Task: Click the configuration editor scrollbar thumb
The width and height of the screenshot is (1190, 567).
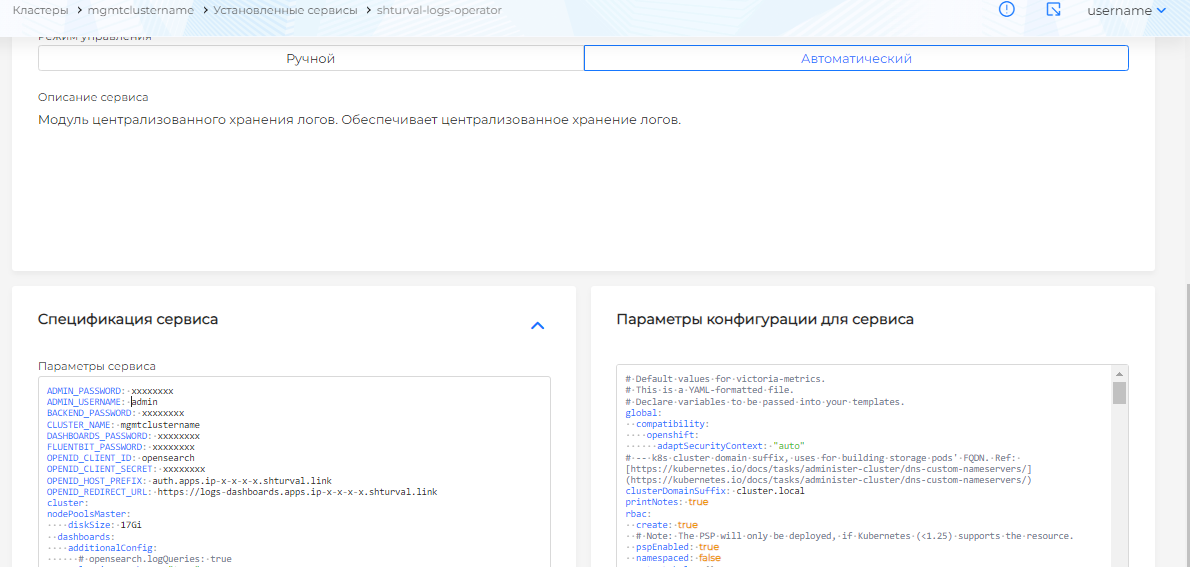Action: pyautogui.click(x=1119, y=392)
